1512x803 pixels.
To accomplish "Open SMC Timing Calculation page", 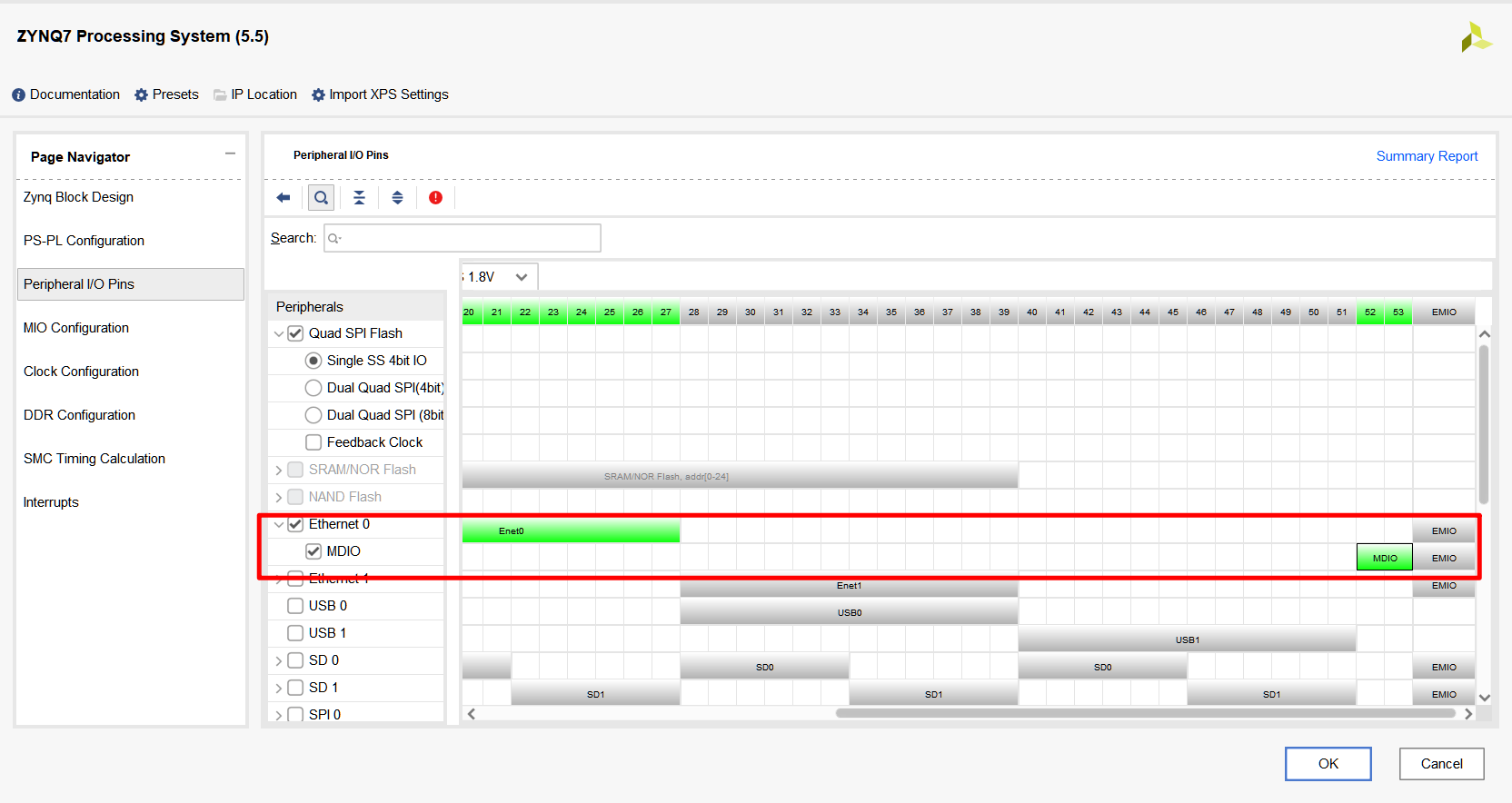I will pos(94,459).
